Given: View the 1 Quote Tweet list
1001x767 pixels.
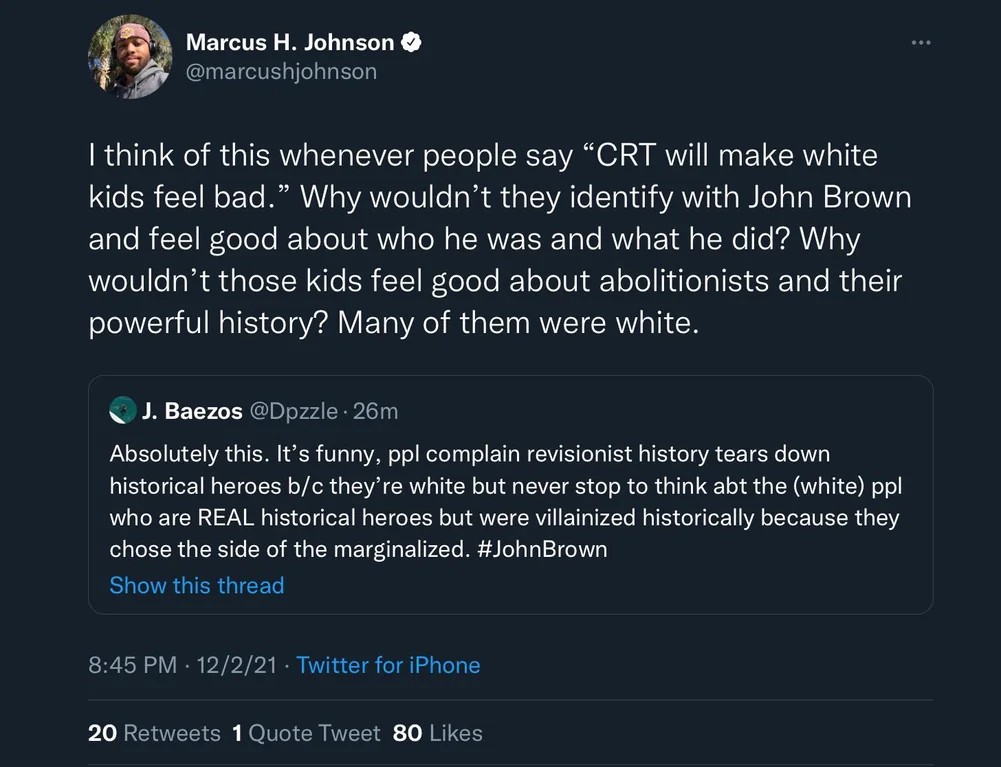Looking at the screenshot, I should [x=306, y=733].
